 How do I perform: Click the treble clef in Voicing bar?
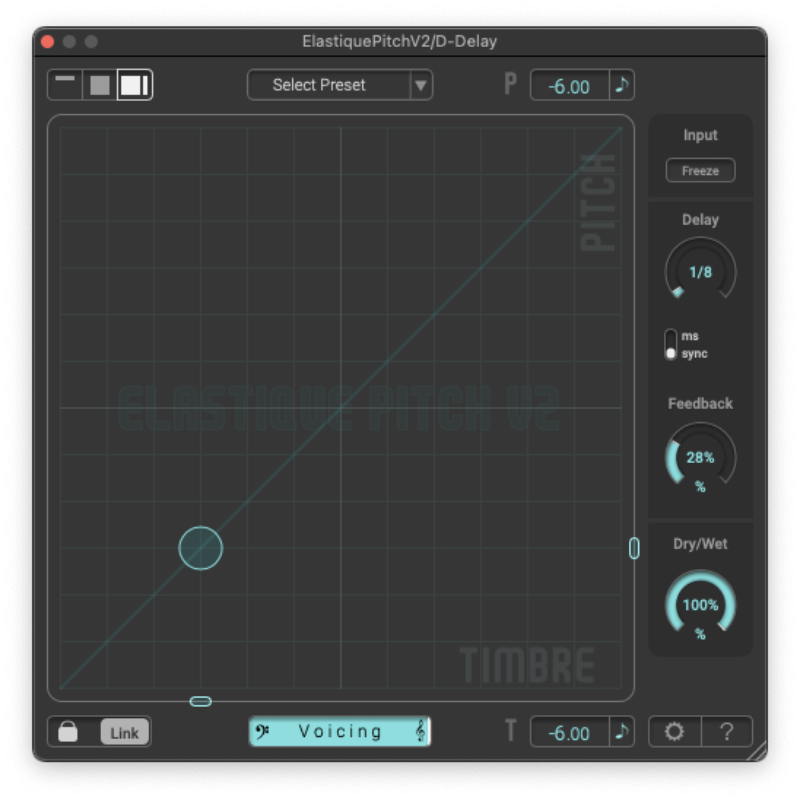[420, 732]
